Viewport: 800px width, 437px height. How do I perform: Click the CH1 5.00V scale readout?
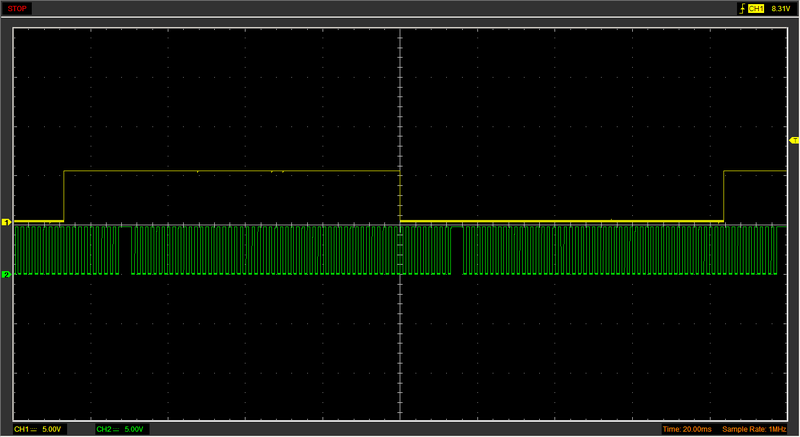click(38, 429)
